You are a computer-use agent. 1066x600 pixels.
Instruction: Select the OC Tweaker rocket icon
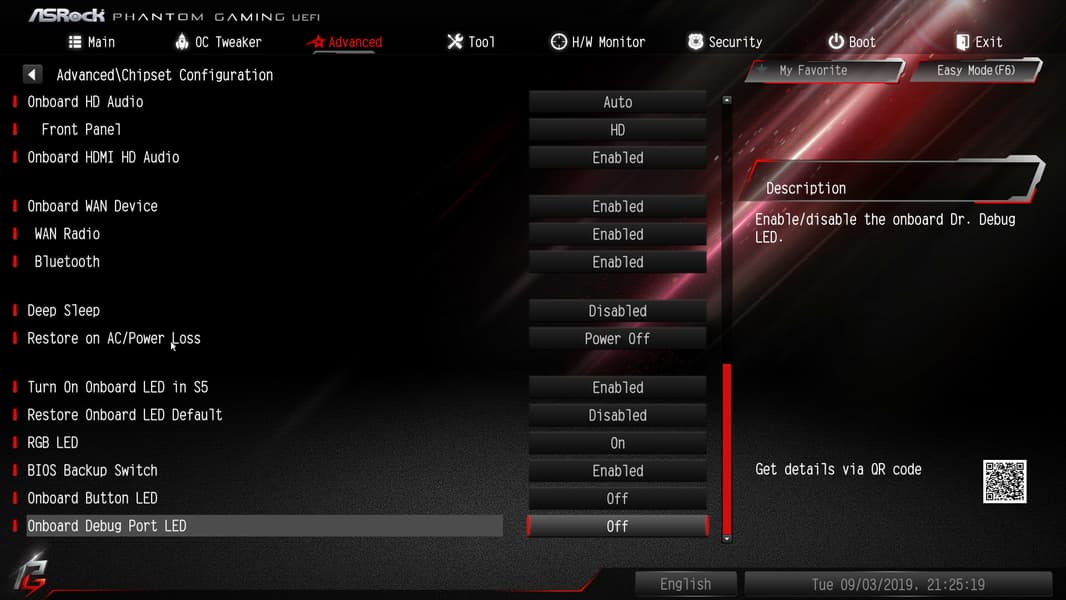pos(182,41)
